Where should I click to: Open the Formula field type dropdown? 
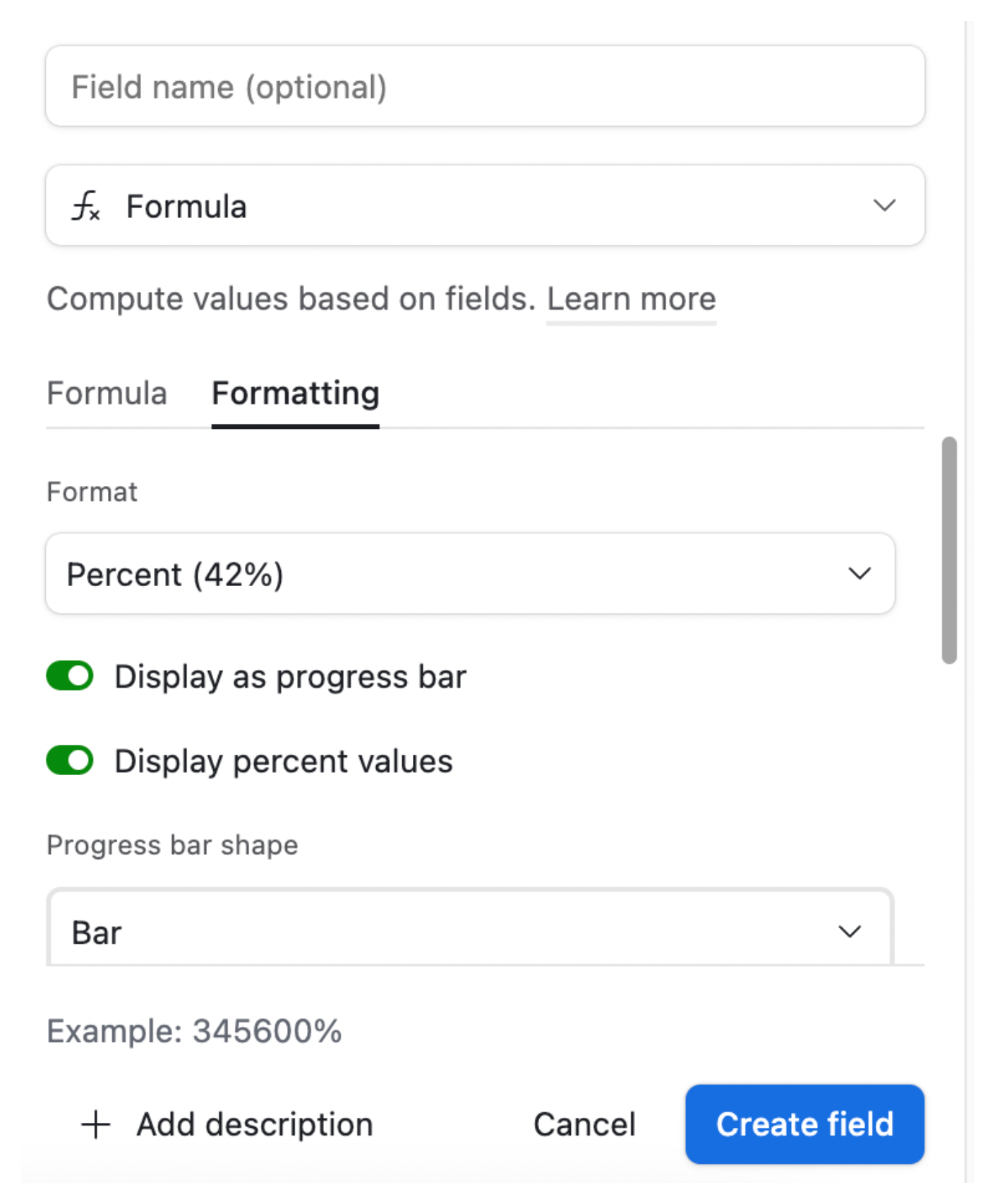485,205
